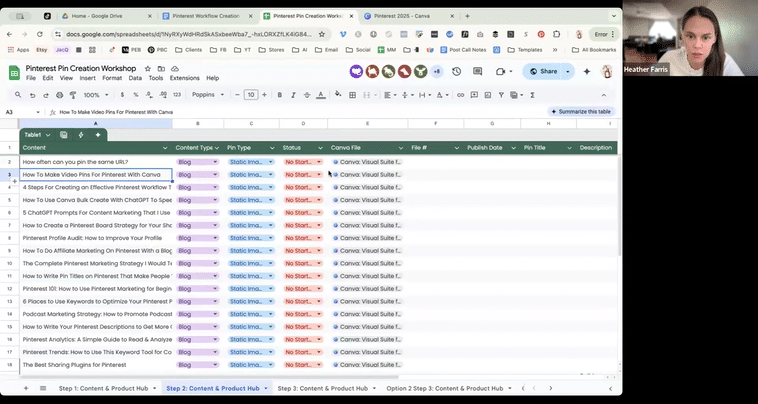Open the text color picker
Screen dimensions: 758x404
[321, 95]
